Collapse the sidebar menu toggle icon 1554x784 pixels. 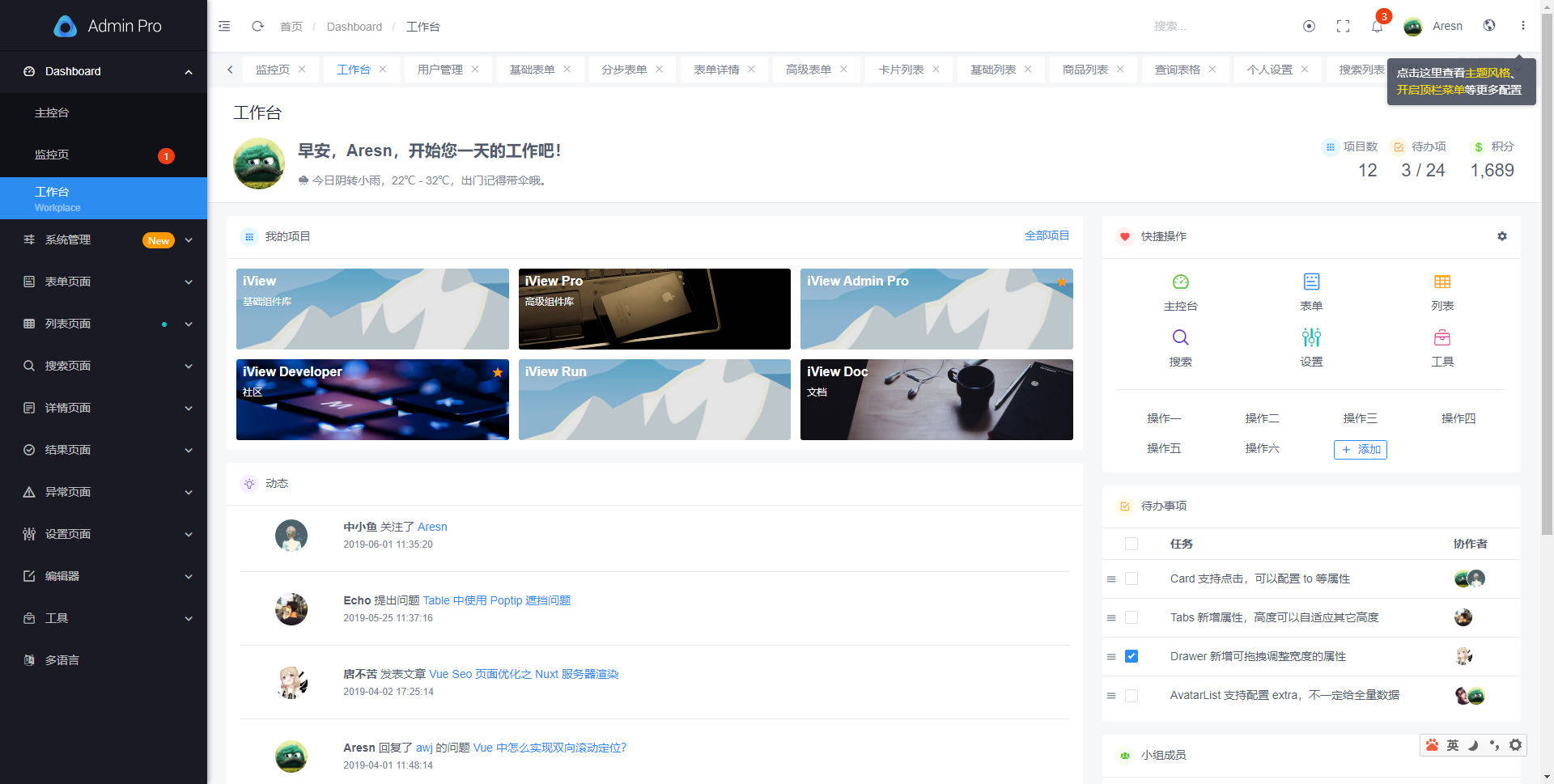coord(224,26)
